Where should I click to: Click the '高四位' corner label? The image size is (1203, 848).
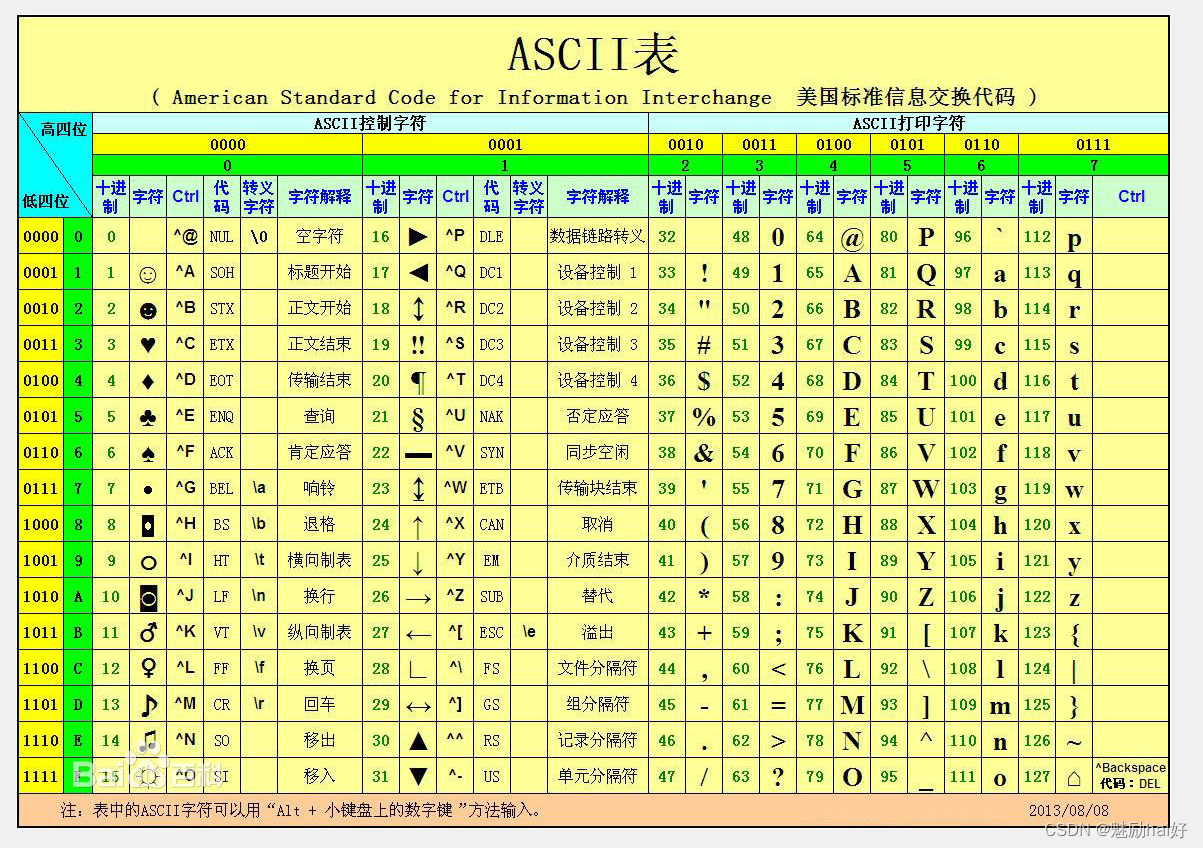pyautogui.click(x=64, y=129)
